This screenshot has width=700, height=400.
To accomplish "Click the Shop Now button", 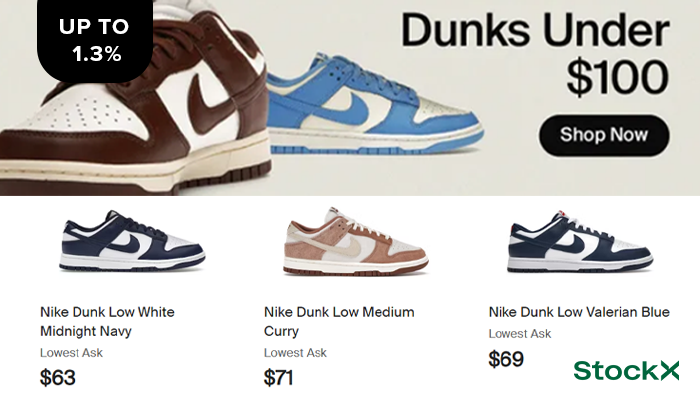I will 604,135.
